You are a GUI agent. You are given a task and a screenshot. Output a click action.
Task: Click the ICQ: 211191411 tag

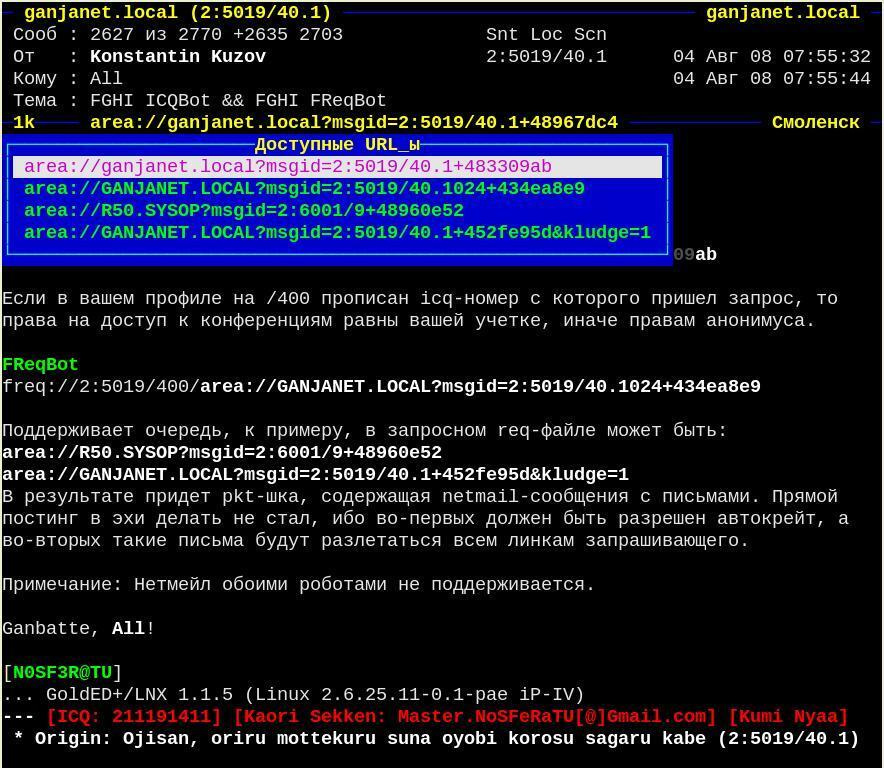tap(134, 717)
